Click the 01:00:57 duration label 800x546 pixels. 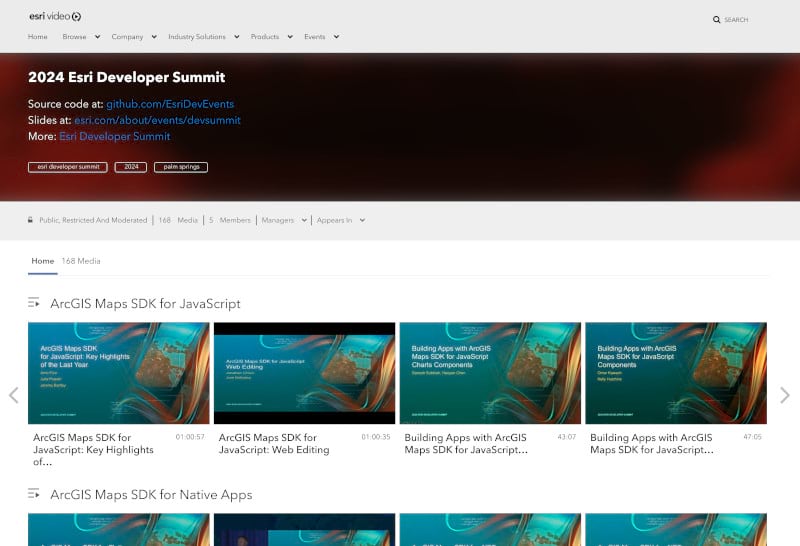coord(190,437)
